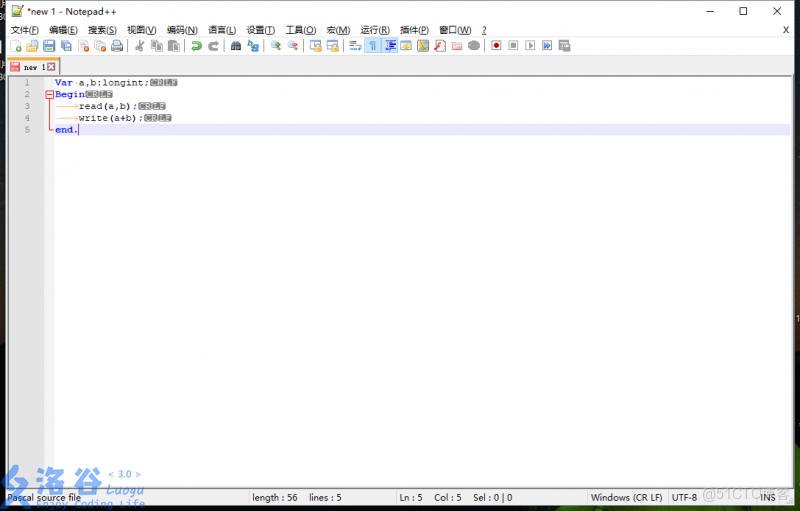Image resolution: width=800 pixels, height=511 pixels.
Task: Click the X at menu bar right end
Action: click(786, 30)
